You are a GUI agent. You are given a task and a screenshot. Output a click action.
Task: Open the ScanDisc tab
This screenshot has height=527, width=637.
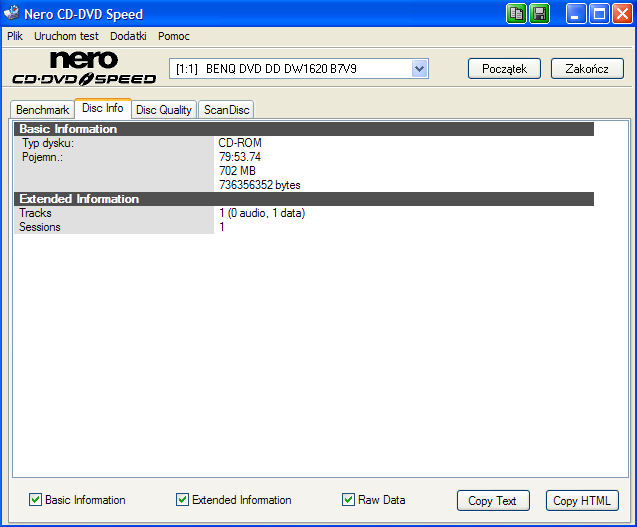click(x=226, y=110)
